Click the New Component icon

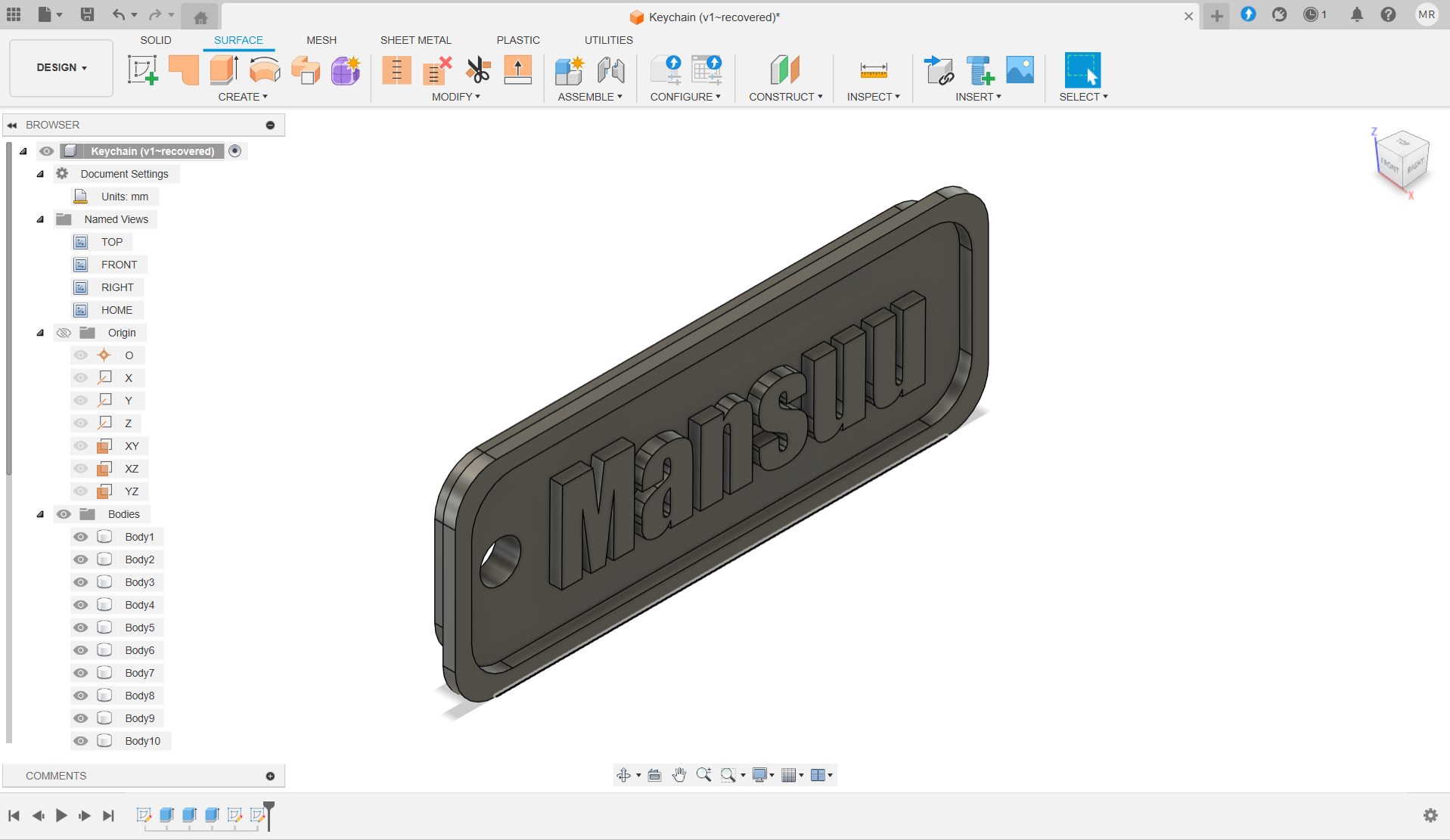(x=569, y=70)
